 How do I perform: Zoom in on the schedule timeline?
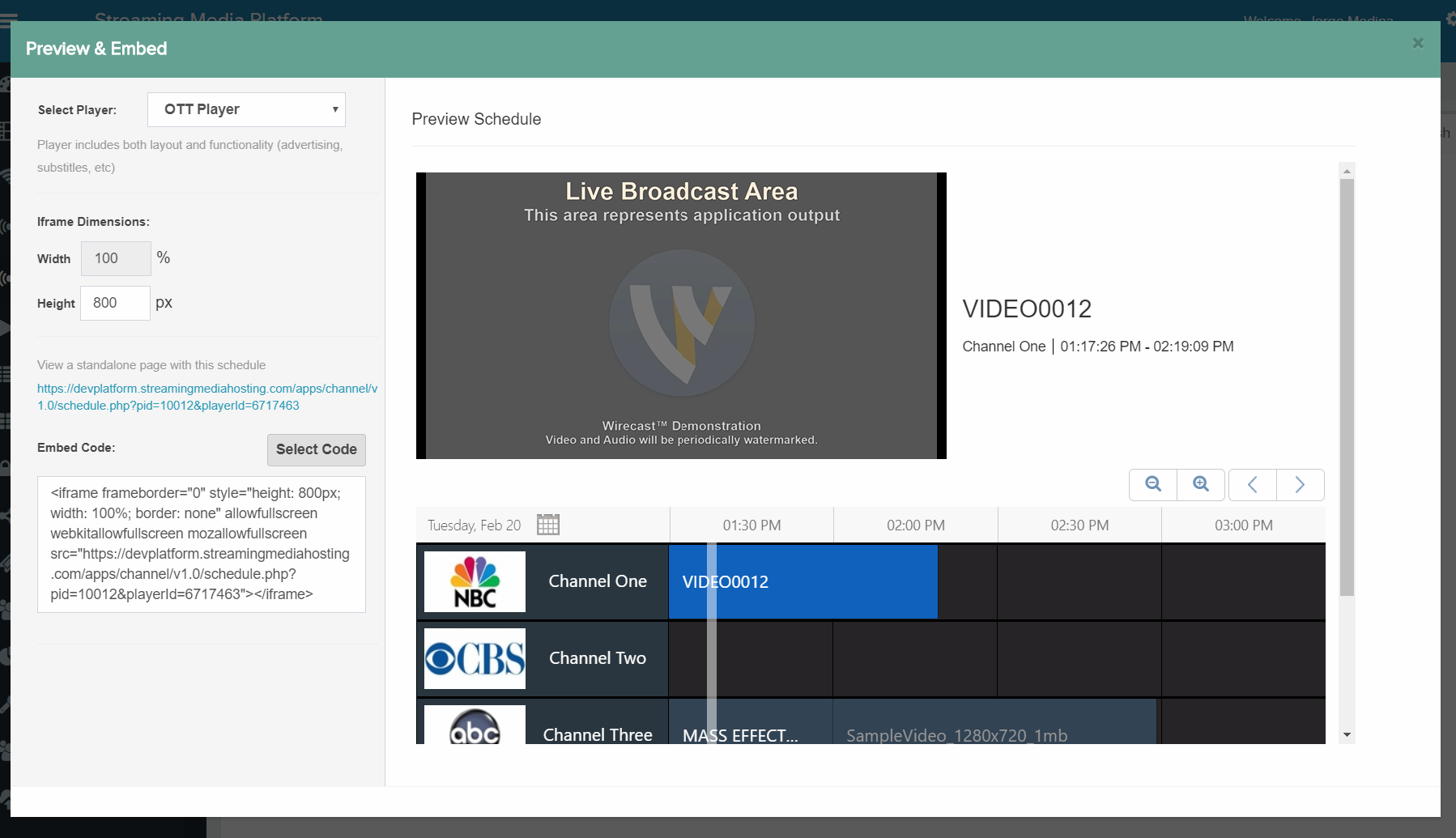pos(1201,484)
